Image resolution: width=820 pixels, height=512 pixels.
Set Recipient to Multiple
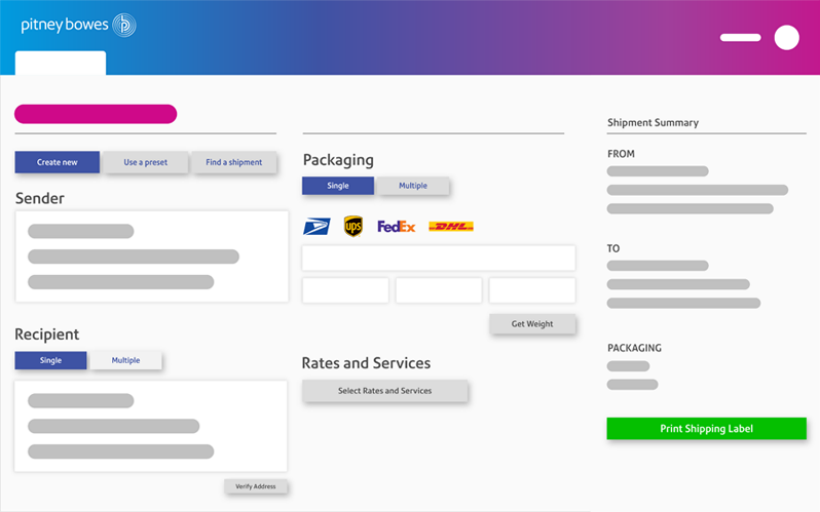point(126,360)
